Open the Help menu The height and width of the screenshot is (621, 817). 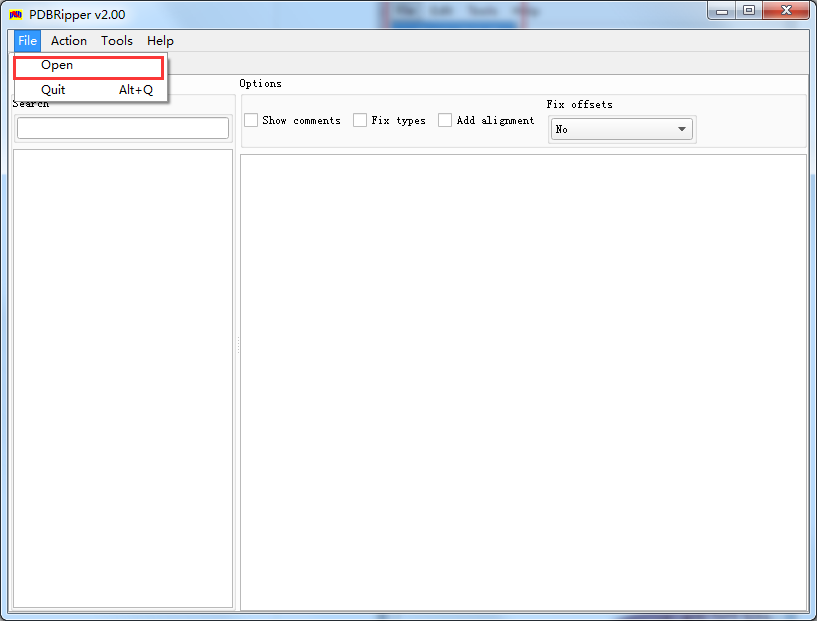point(160,41)
